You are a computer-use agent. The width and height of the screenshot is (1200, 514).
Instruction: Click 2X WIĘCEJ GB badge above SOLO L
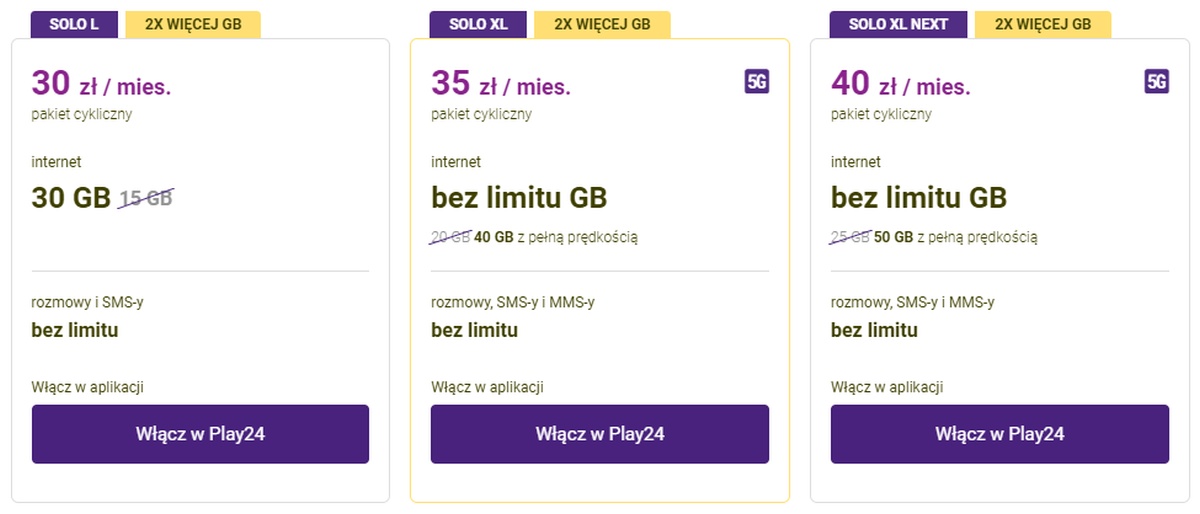coord(193,24)
